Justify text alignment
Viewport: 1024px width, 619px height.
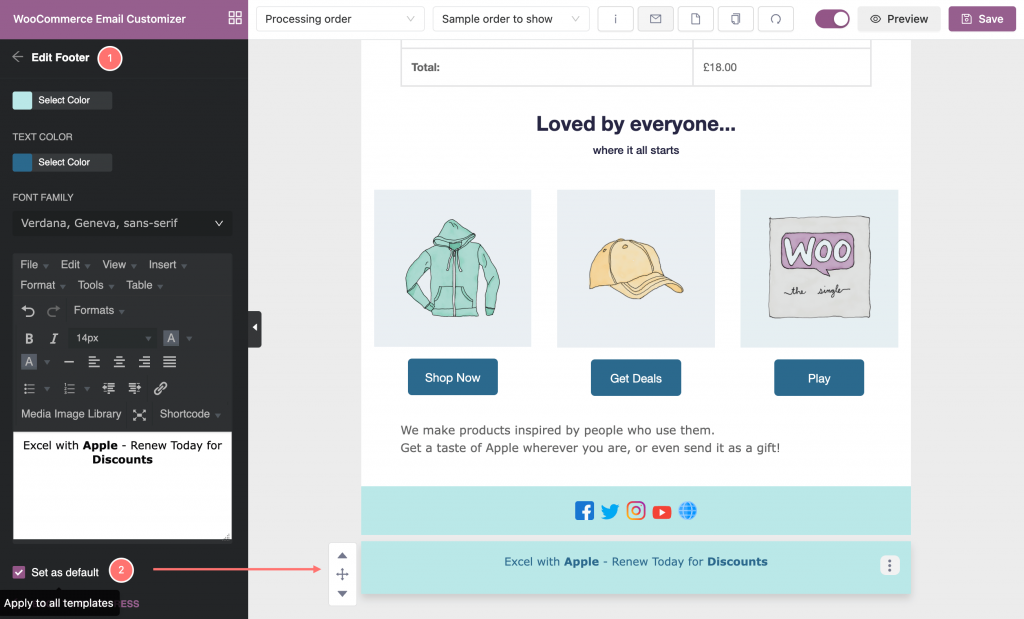[169, 362]
